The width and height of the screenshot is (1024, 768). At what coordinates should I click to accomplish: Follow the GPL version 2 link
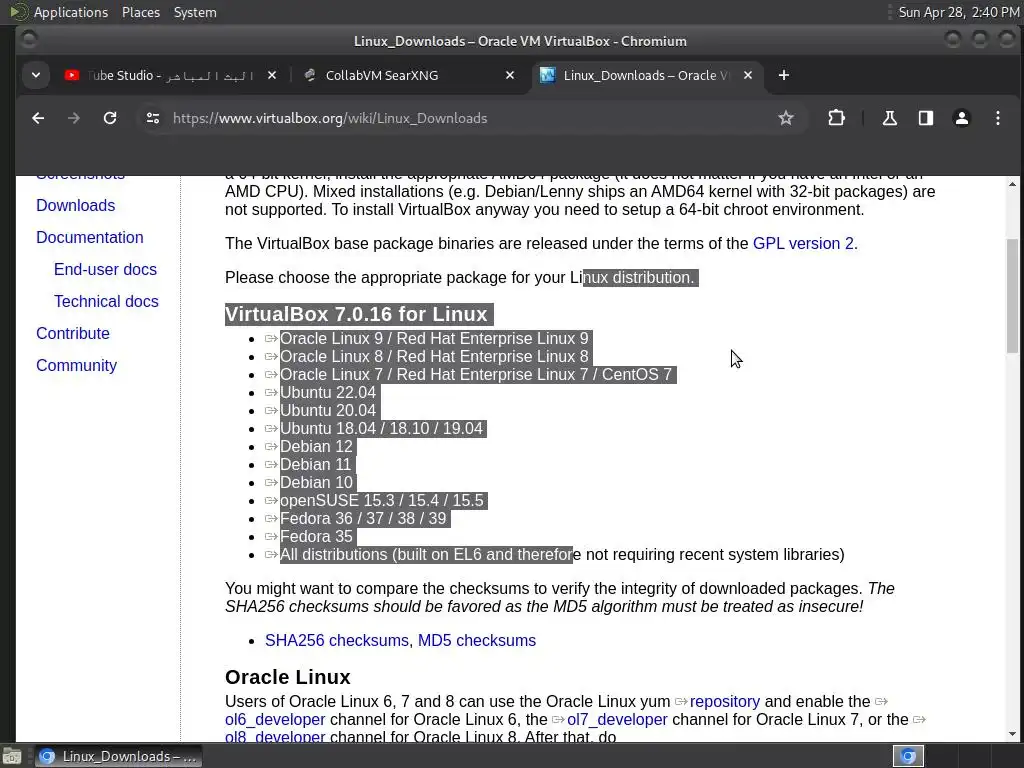point(803,244)
